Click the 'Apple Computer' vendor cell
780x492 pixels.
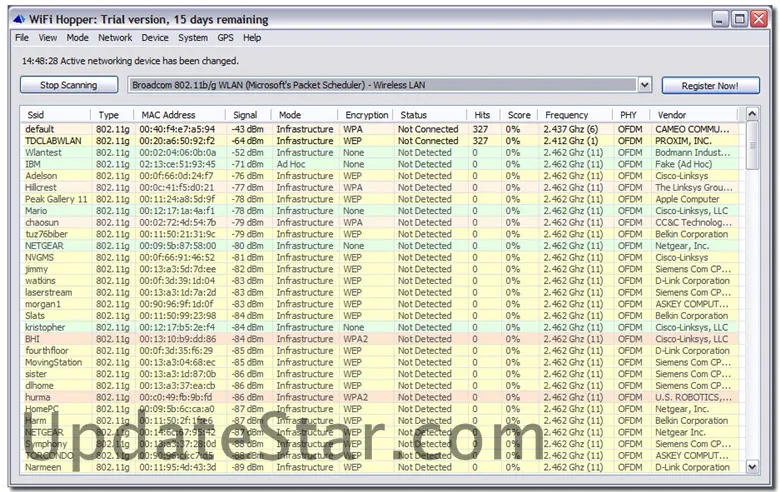687,199
